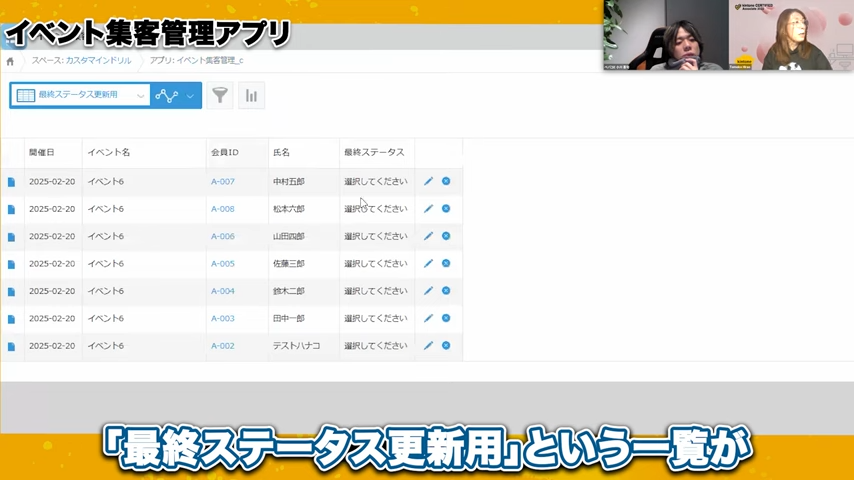Open the space link カスタマインドリル
The width and height of the screenshot is (854, 480).
coord(98,60)
